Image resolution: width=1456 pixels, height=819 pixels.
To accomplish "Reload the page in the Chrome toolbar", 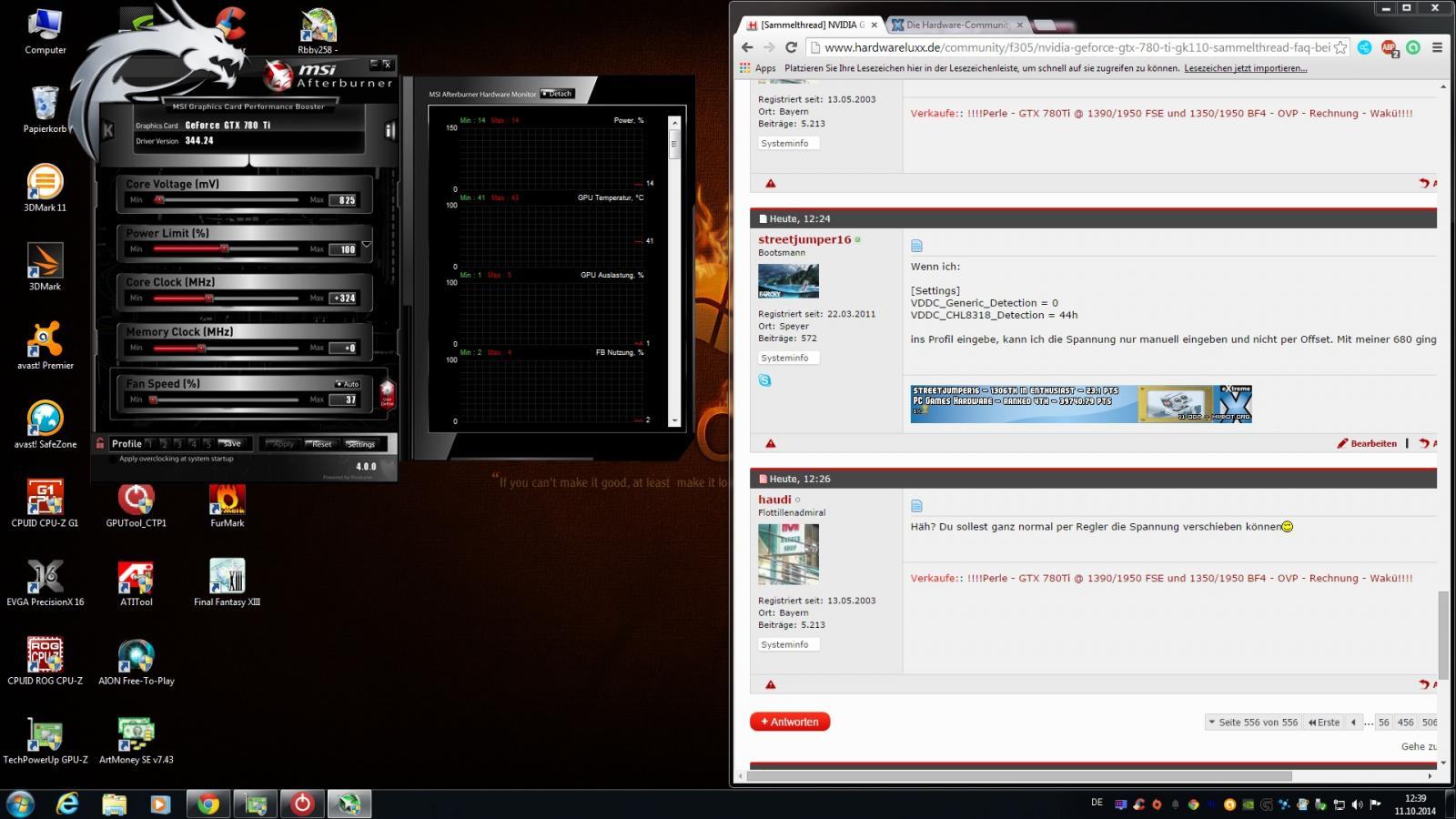I will [x=791, y=47].
